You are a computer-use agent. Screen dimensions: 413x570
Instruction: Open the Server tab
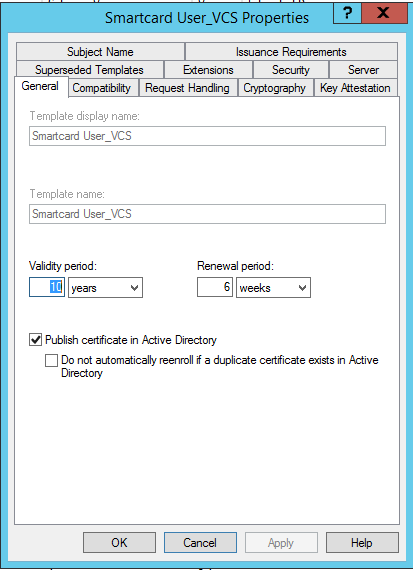coord(363,69)
